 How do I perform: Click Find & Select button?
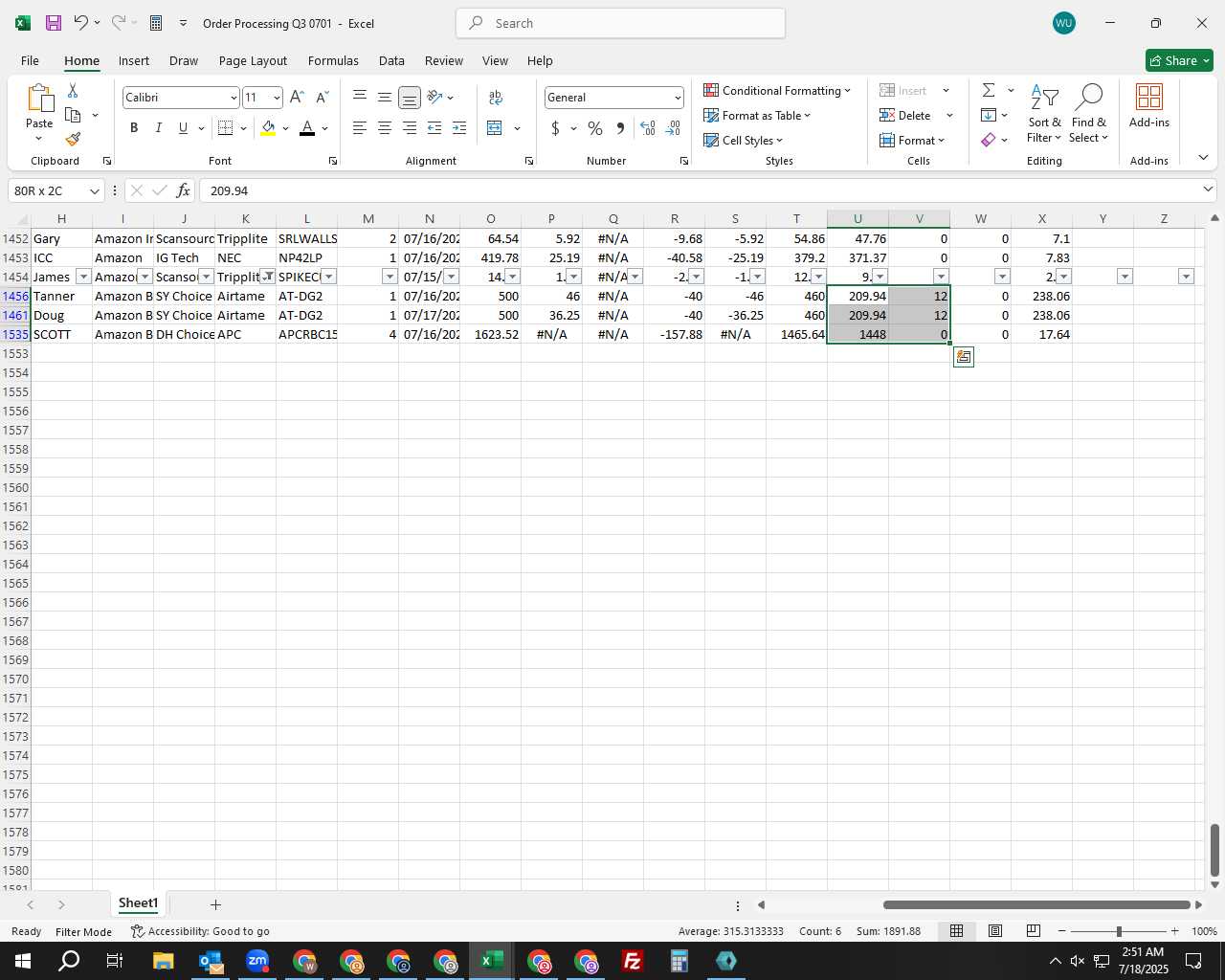[x=1089, y=113]
